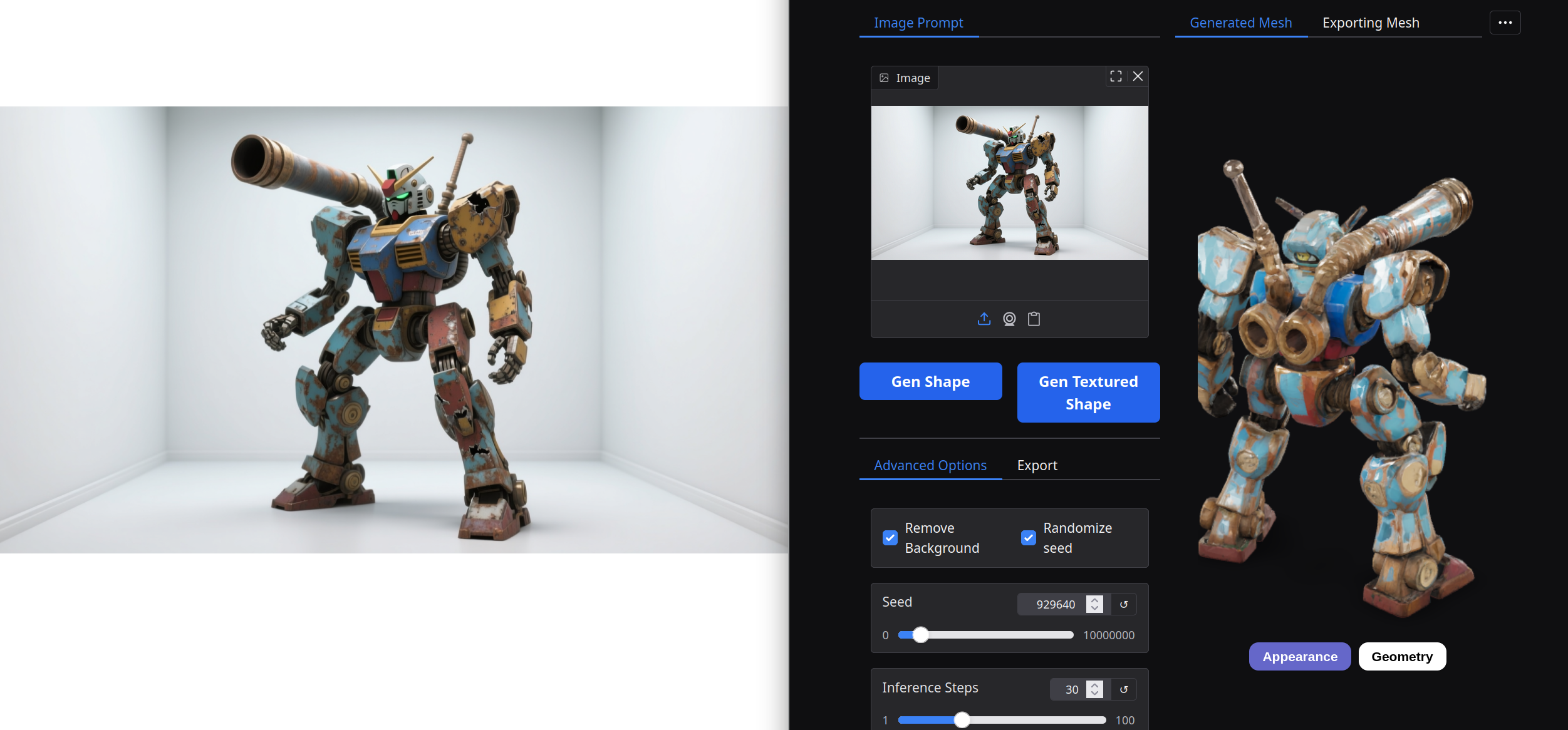Click the Gen Textured Shape button
Screen dimensions: 1568x730
(1088, 393)
